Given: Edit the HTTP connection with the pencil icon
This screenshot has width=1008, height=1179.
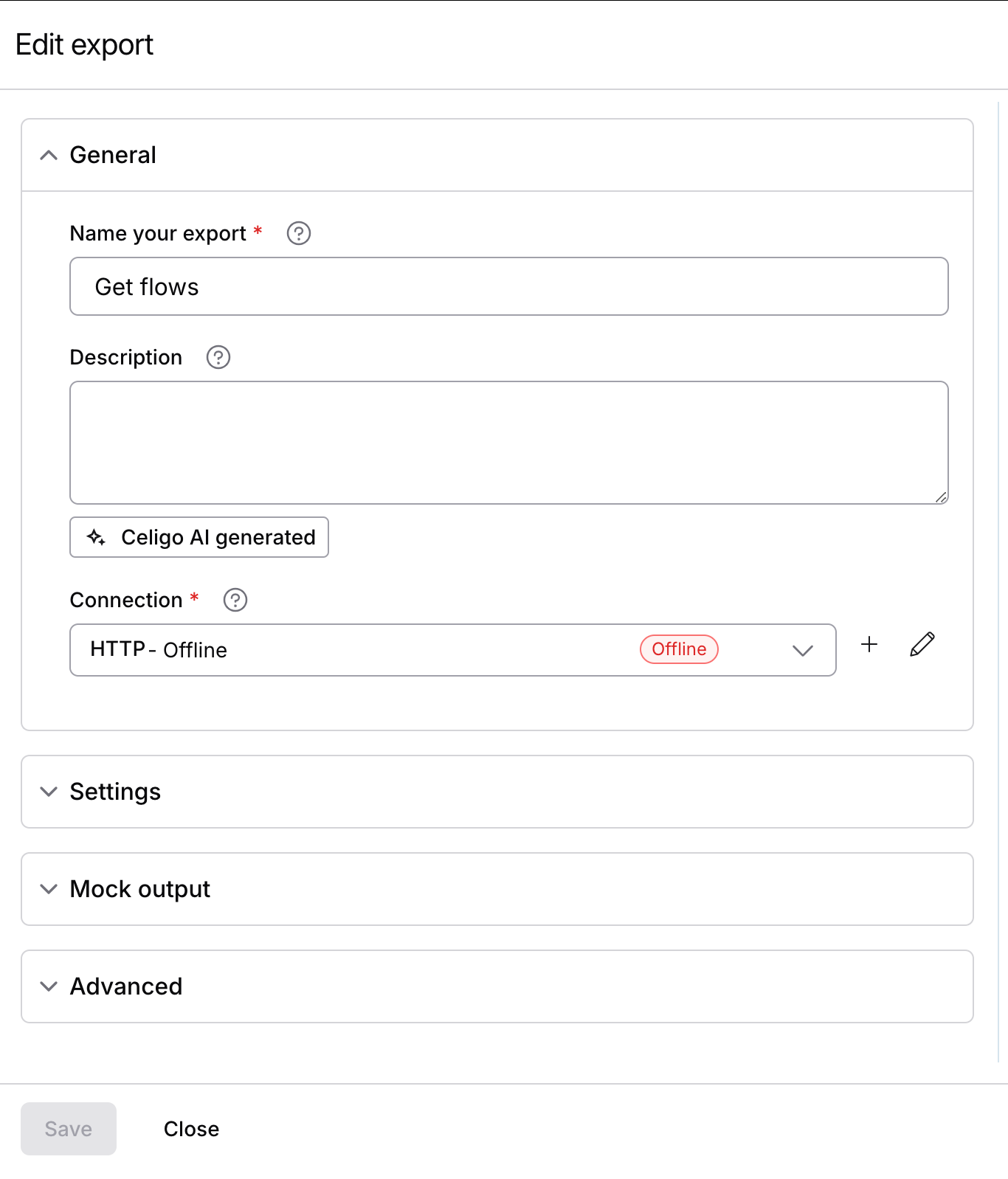Looking at the screenshot, I should (x=922, y=645).
